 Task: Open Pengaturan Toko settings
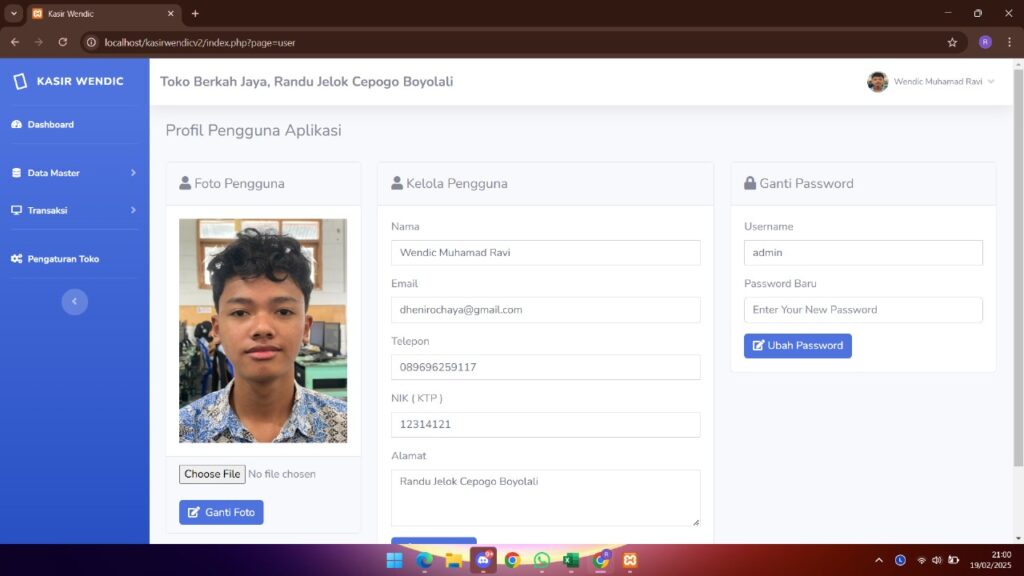click(x=55, y=259)
